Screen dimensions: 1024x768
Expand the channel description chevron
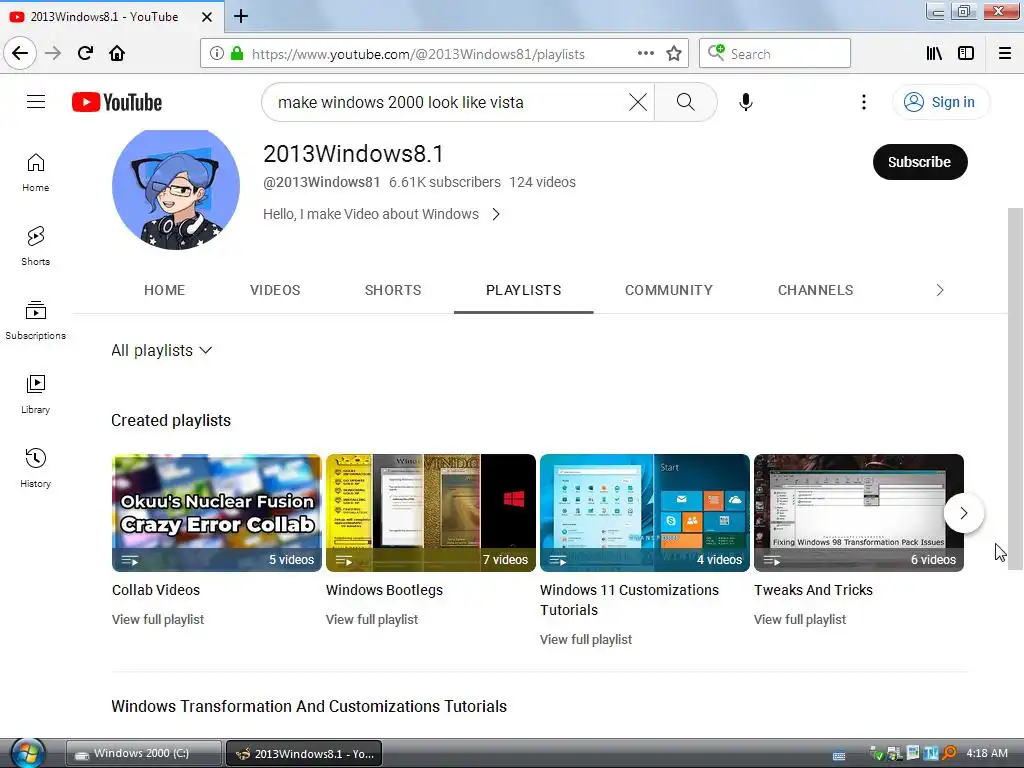click(496, 214)
